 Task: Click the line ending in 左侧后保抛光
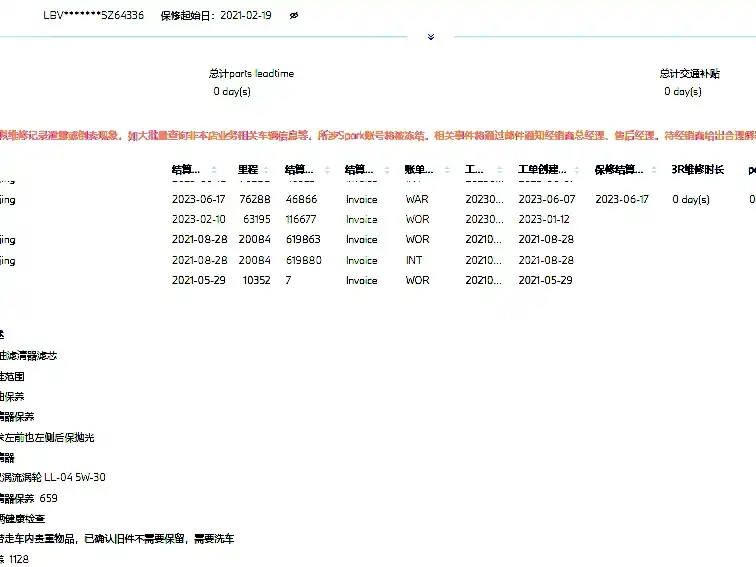(47, 437)
